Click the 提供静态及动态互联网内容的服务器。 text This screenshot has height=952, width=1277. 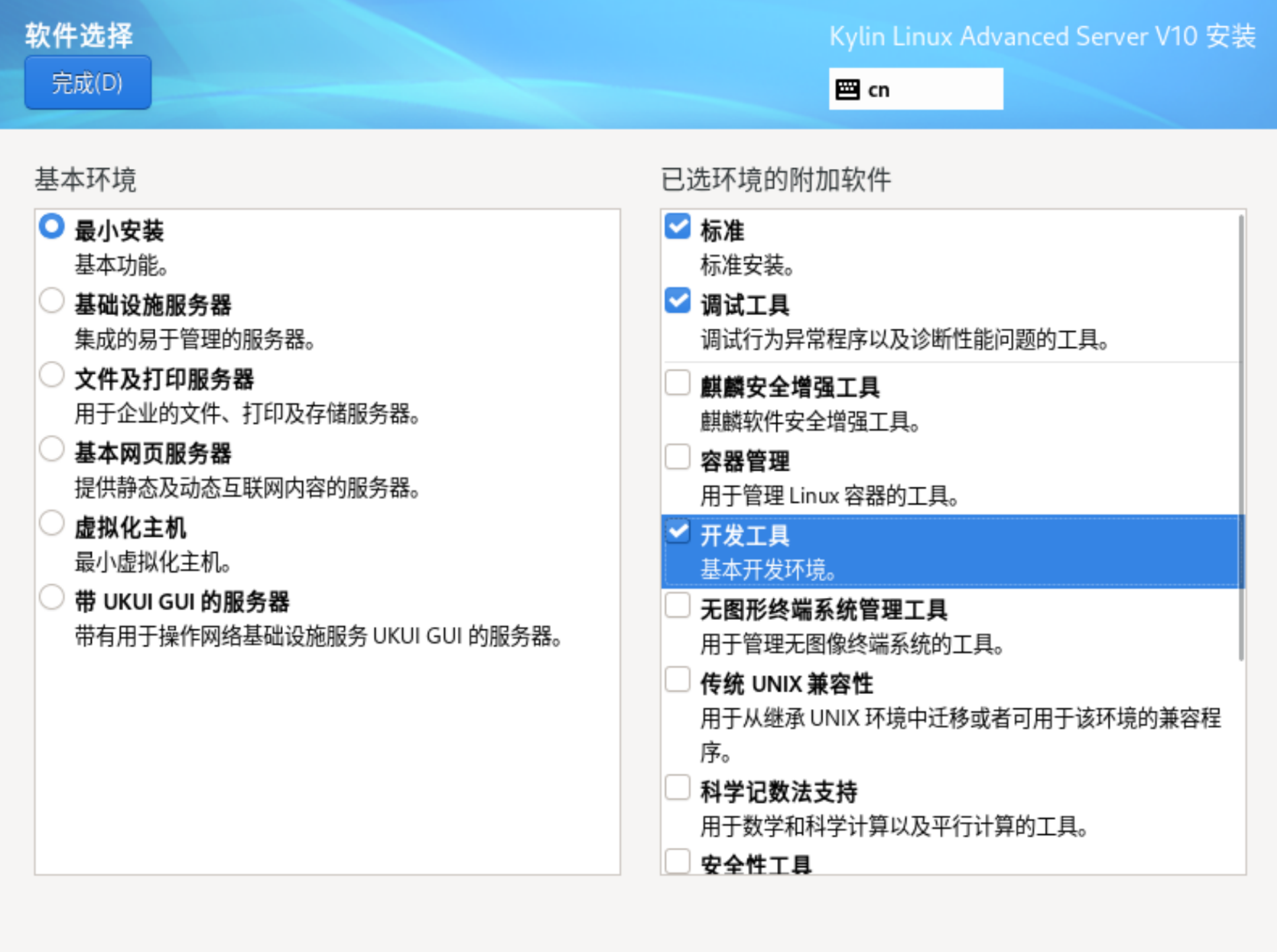[247, 487]
